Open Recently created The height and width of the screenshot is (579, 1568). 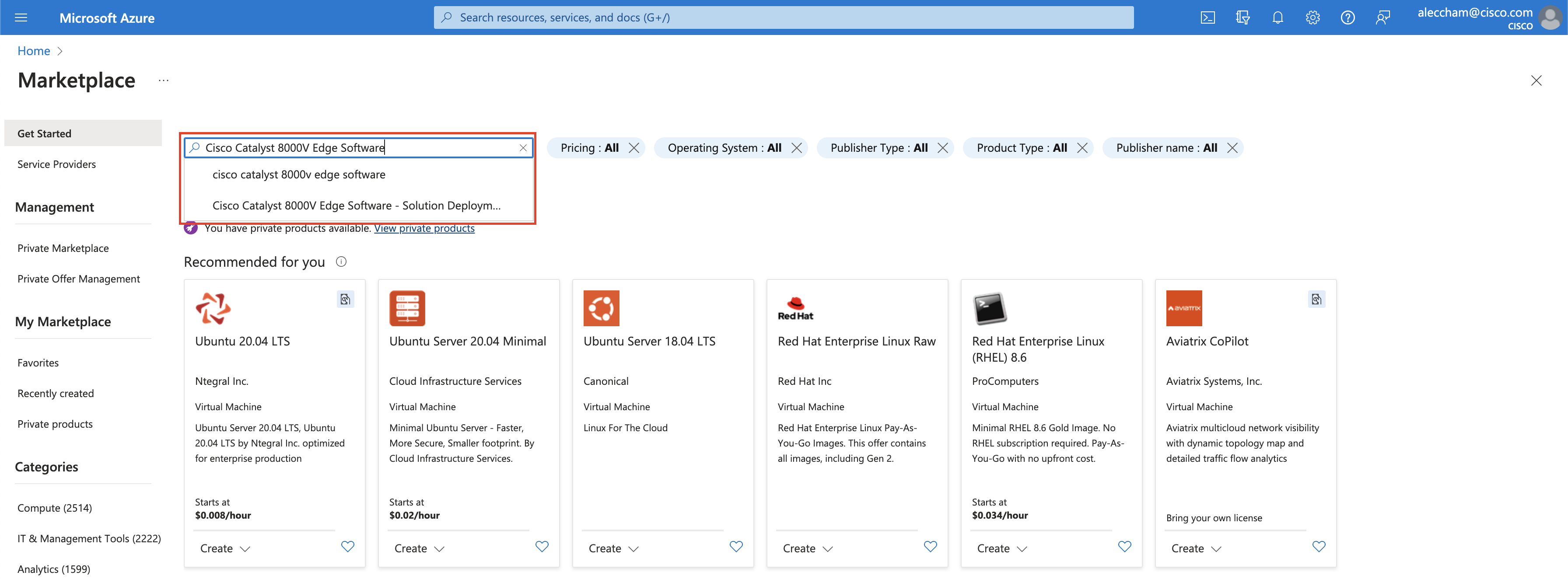click(x=56, y=394)
